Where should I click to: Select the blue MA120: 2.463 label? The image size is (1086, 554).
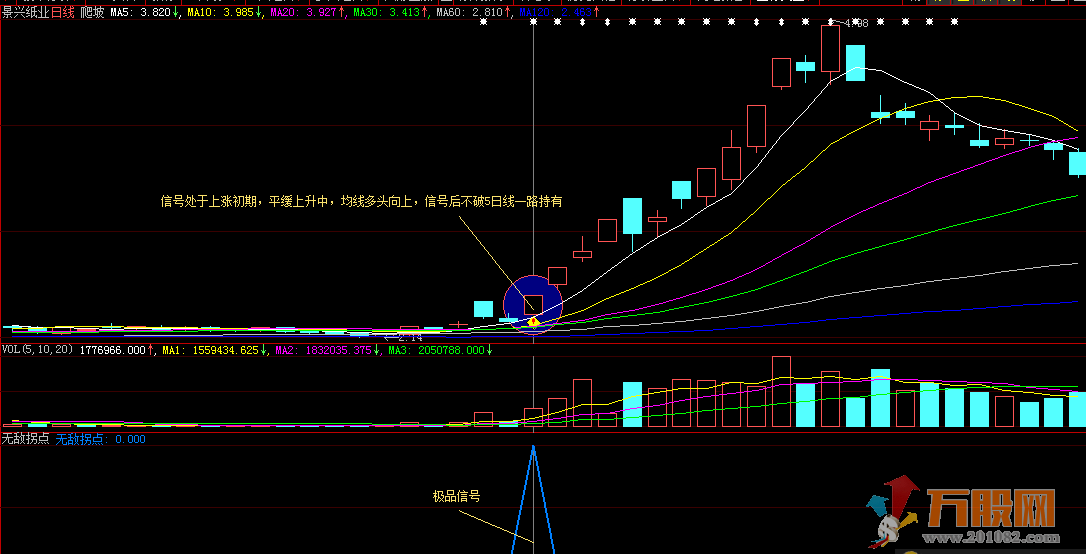tap(554, 12)
